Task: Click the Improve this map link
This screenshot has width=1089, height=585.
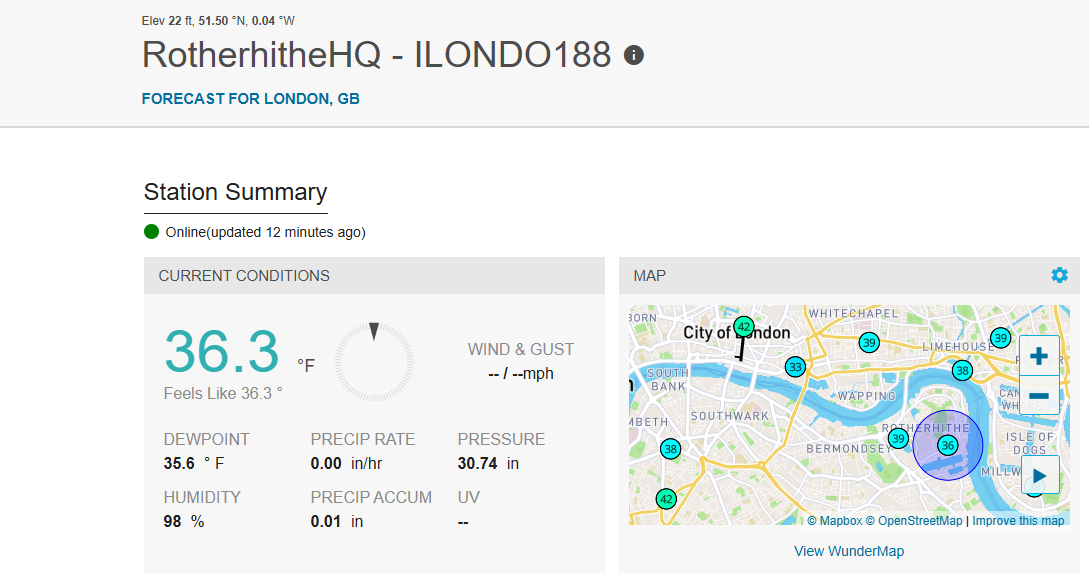Action: click(x=1018, y=520)
